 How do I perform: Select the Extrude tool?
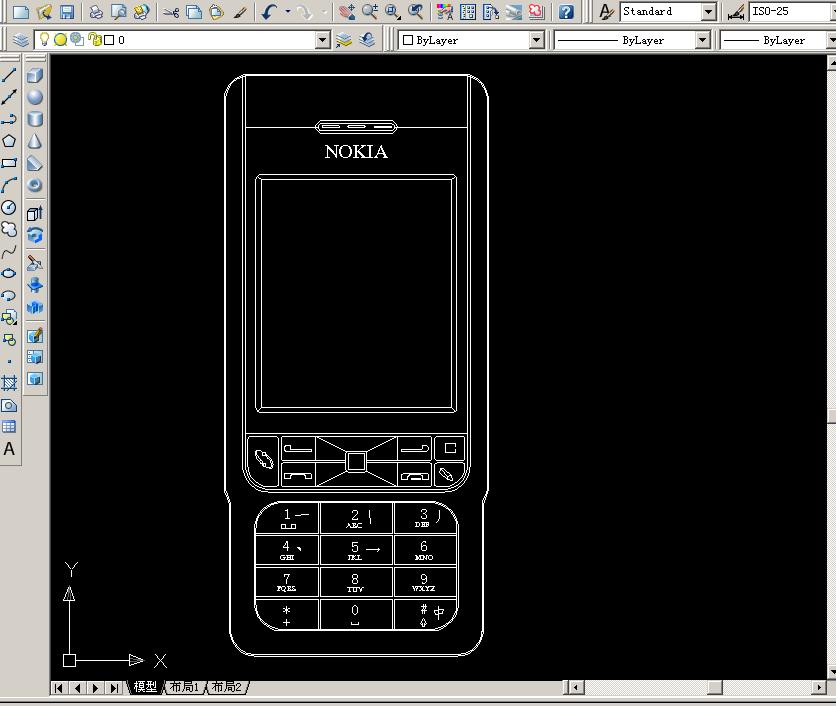[35, 213]
